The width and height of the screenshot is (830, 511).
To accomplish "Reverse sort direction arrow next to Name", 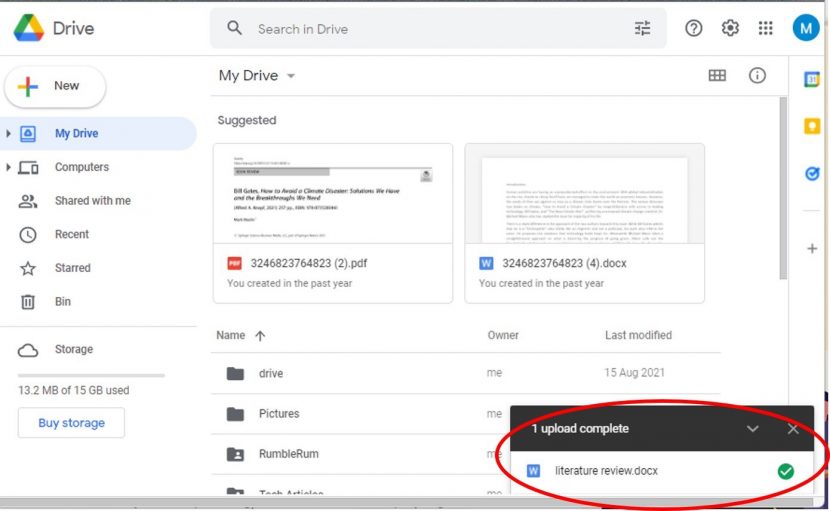I will coord(259,336).
